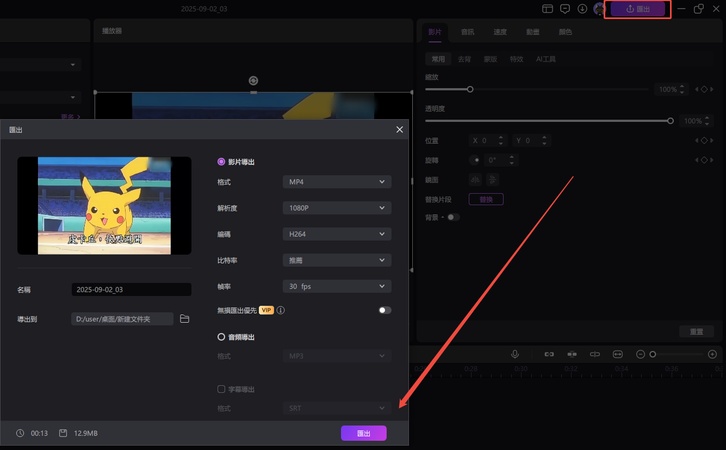The width and height of the screenshot is (726, 450).
Task: Click the fit timeline width icon
Action: click(618, 354)
